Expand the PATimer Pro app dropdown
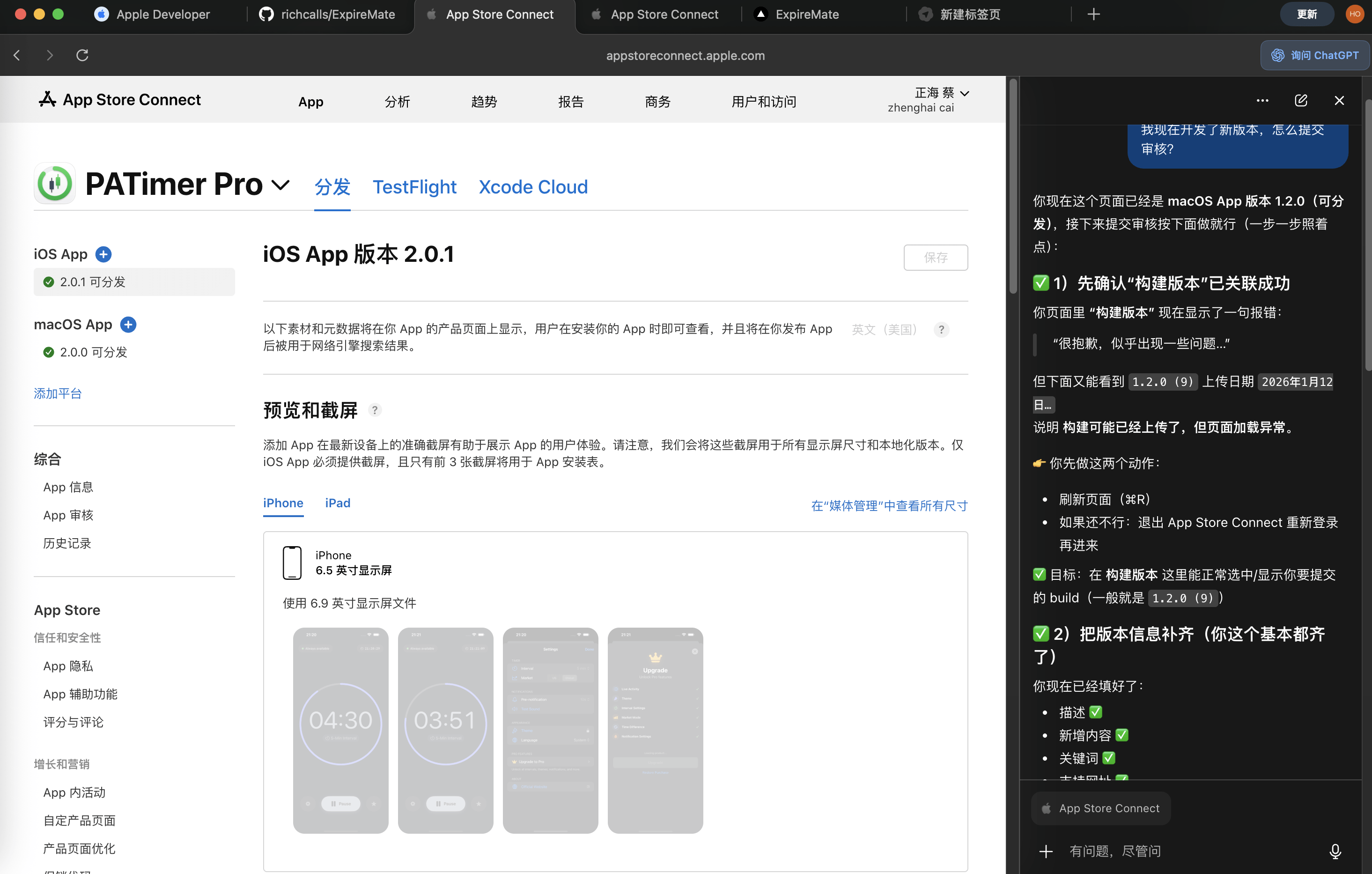The width and height of the screenshot is (1372, 874). pos(280,185)
